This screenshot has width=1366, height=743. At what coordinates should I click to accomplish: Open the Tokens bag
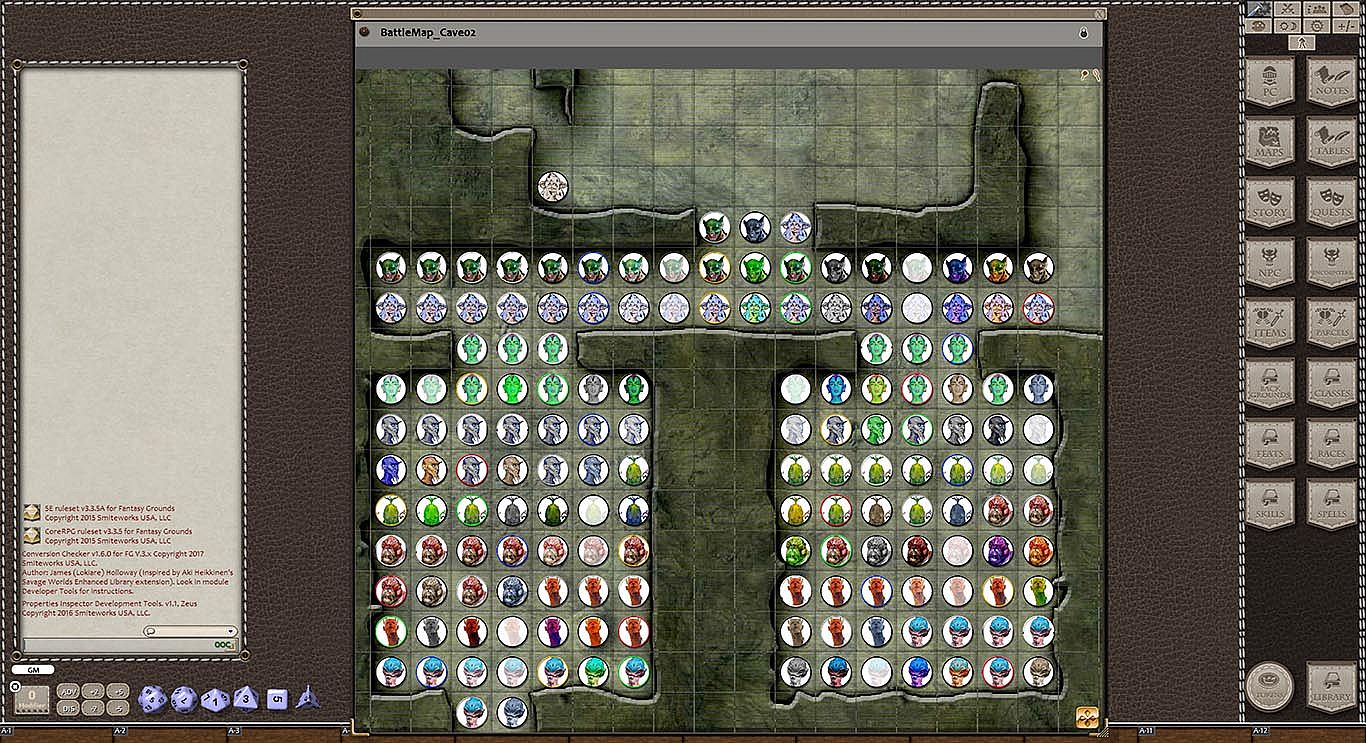click(x=1270, y=687)
